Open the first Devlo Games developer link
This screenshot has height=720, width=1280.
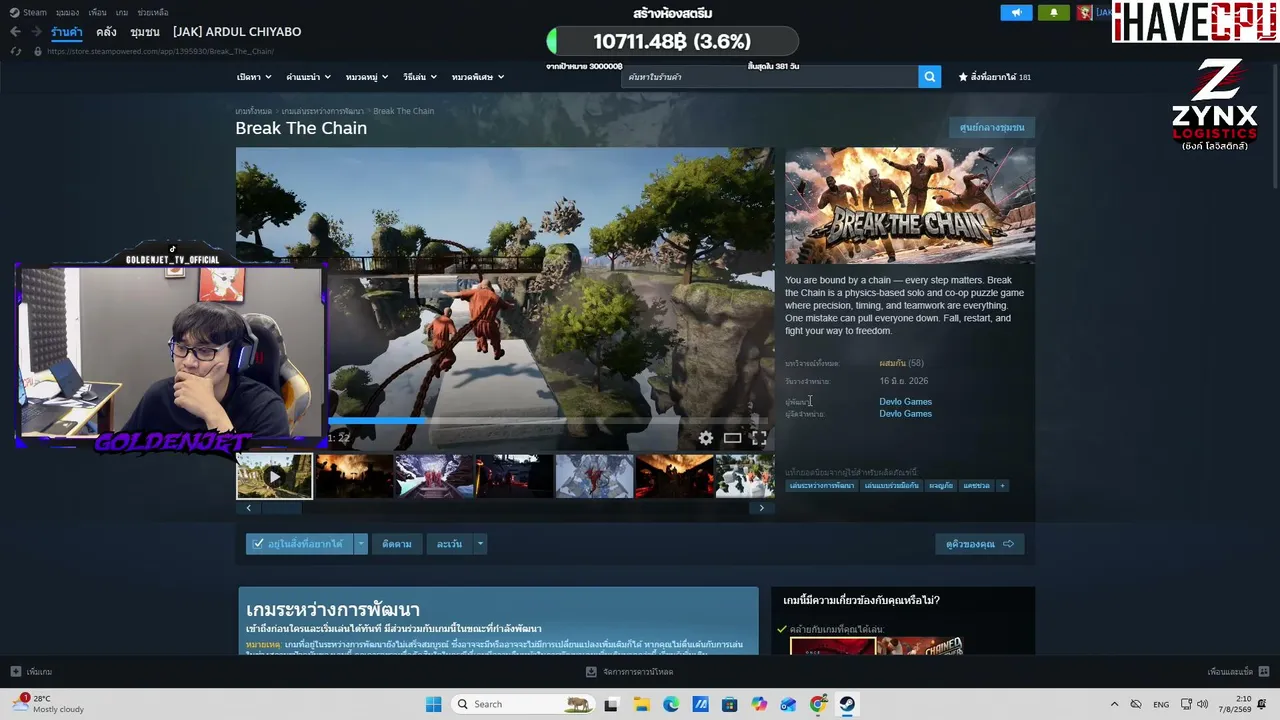(905, 402)
